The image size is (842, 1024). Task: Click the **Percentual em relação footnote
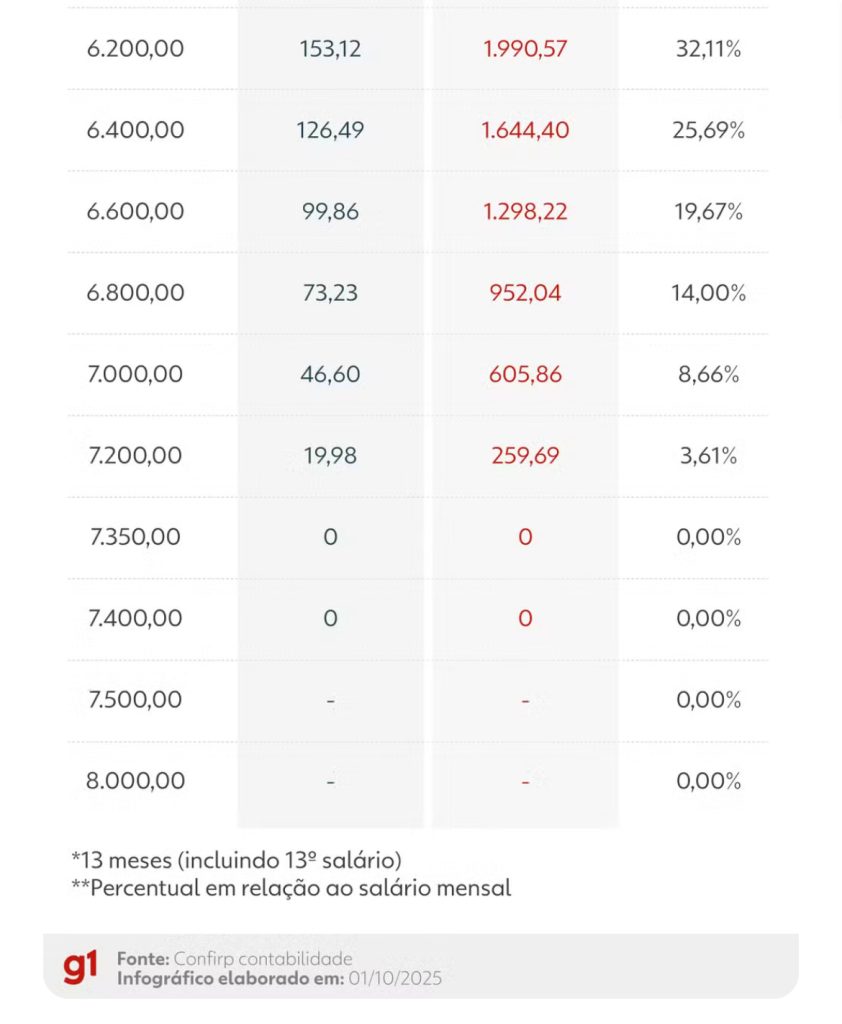click(290, 888)
